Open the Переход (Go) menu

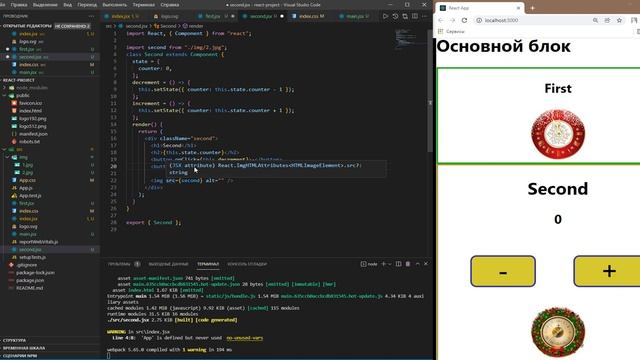click(x=87, y=5)
